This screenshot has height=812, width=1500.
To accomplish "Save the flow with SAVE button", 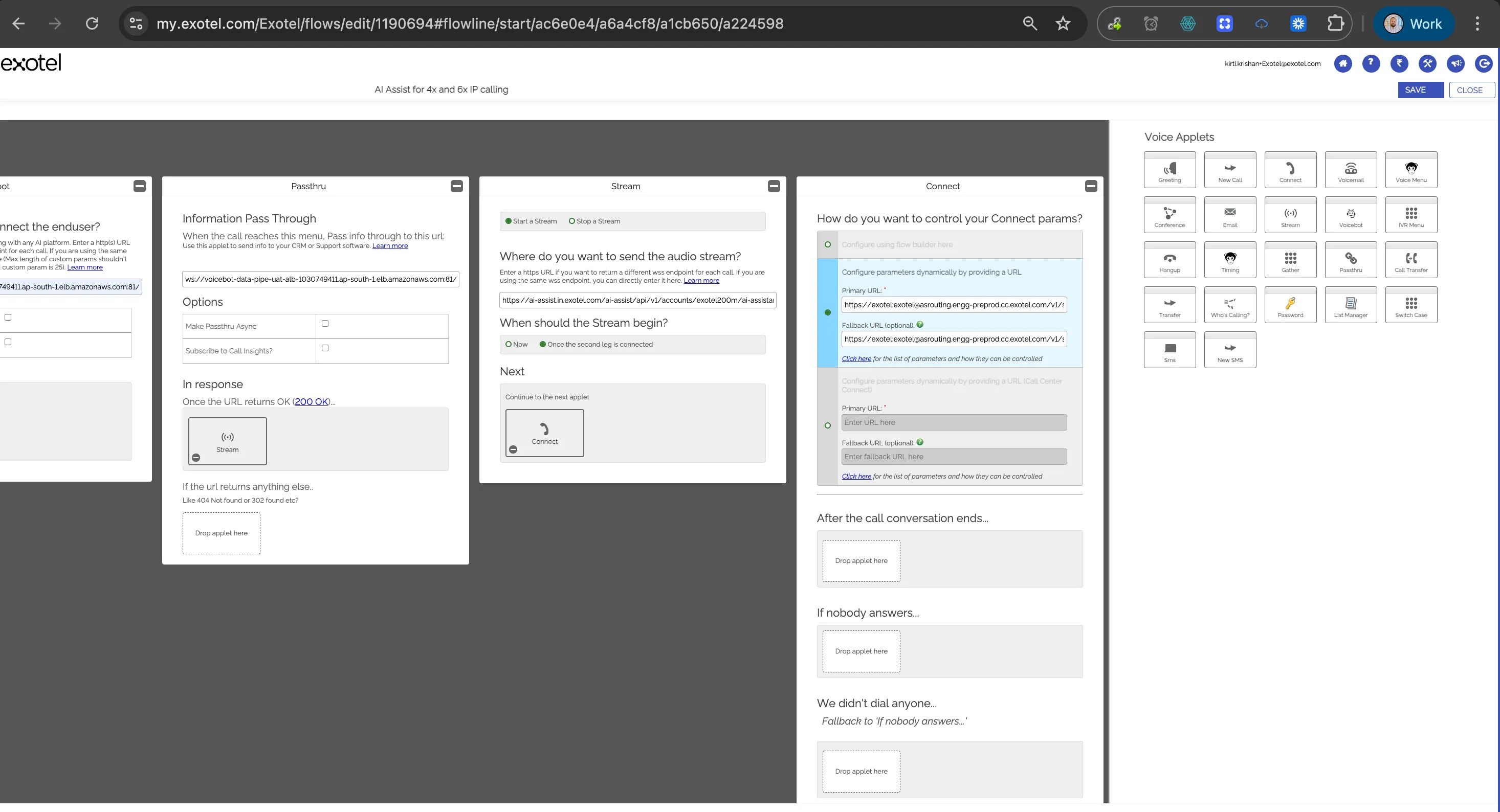I will point(1421,89).
